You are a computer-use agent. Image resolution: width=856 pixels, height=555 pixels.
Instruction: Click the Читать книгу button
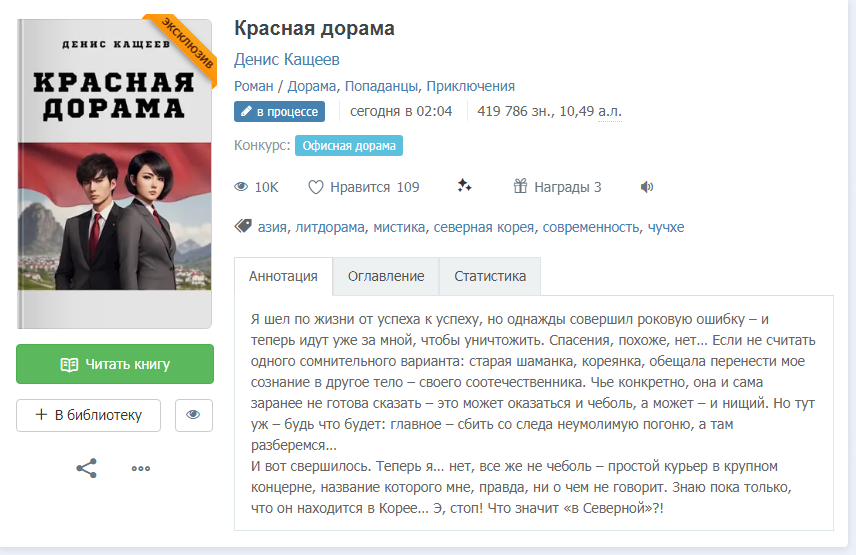point(115,364)
